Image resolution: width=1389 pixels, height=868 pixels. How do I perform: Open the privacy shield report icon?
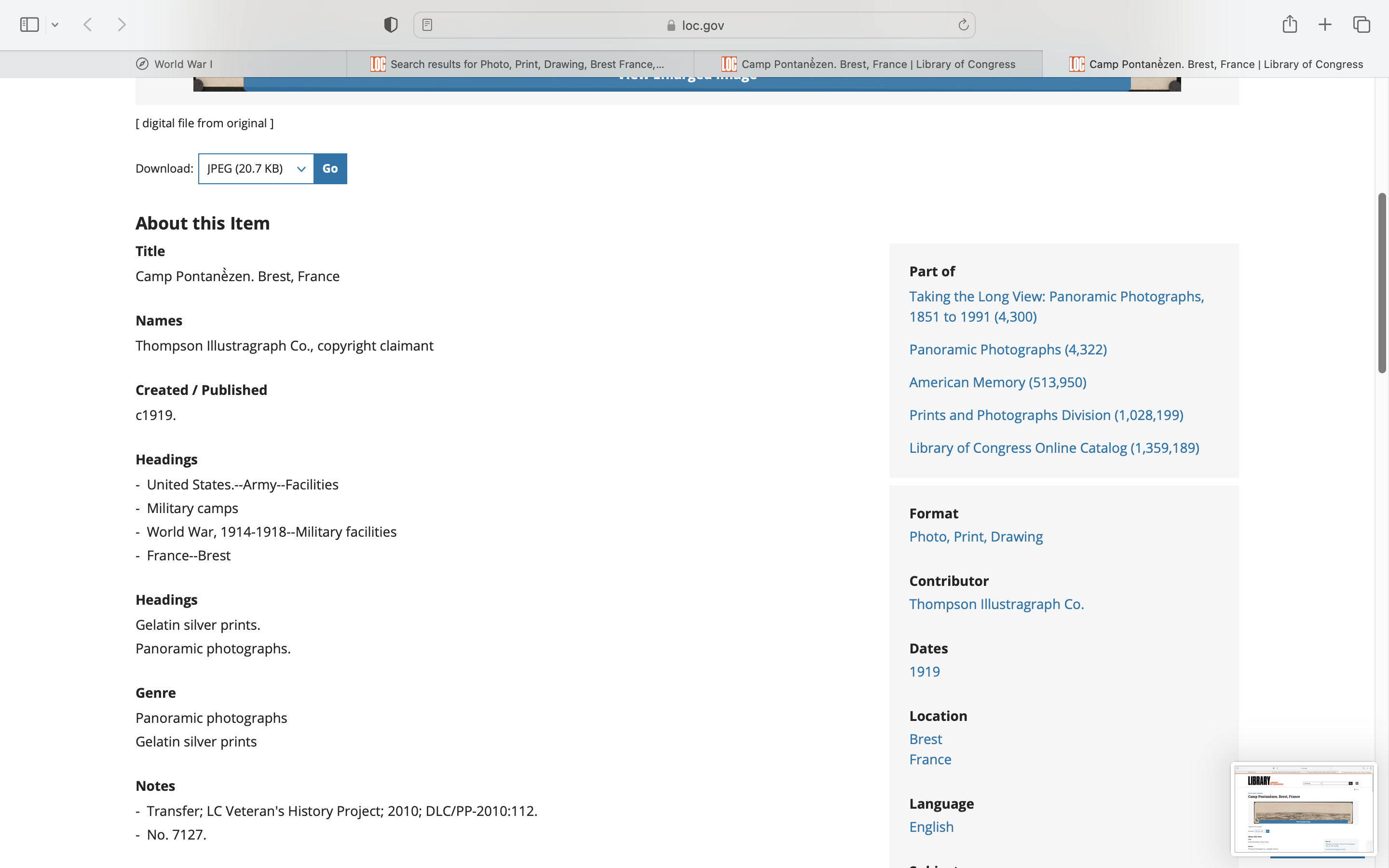click(391, 25)
